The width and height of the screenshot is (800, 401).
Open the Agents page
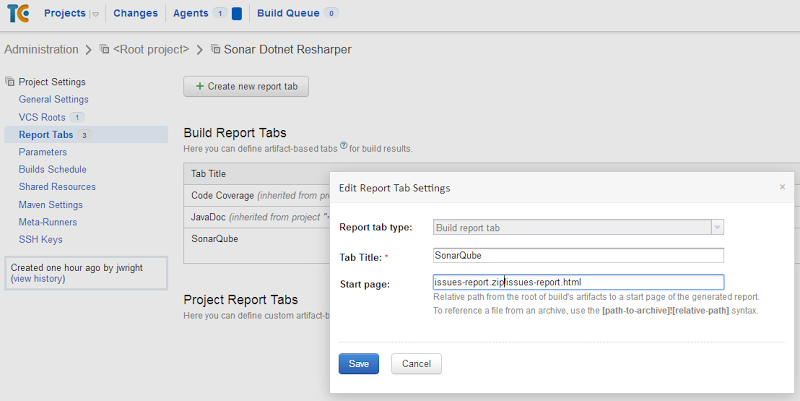pos(190,13)
